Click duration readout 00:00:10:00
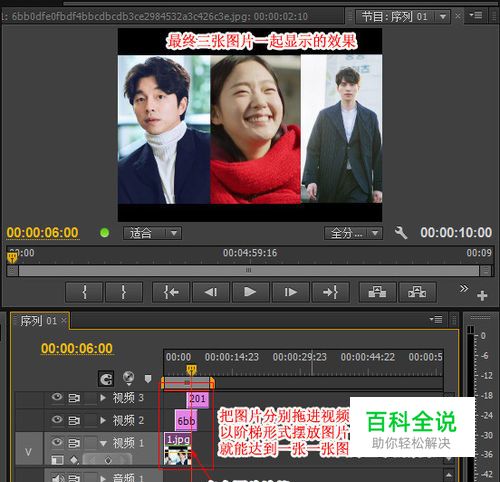 (456, 233)
